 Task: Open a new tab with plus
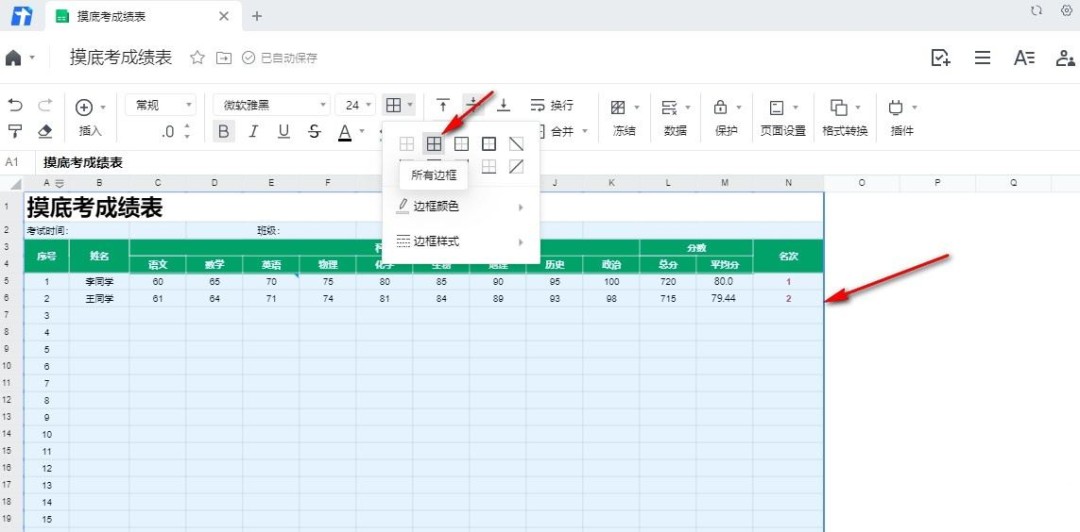(x=257, y=16)
